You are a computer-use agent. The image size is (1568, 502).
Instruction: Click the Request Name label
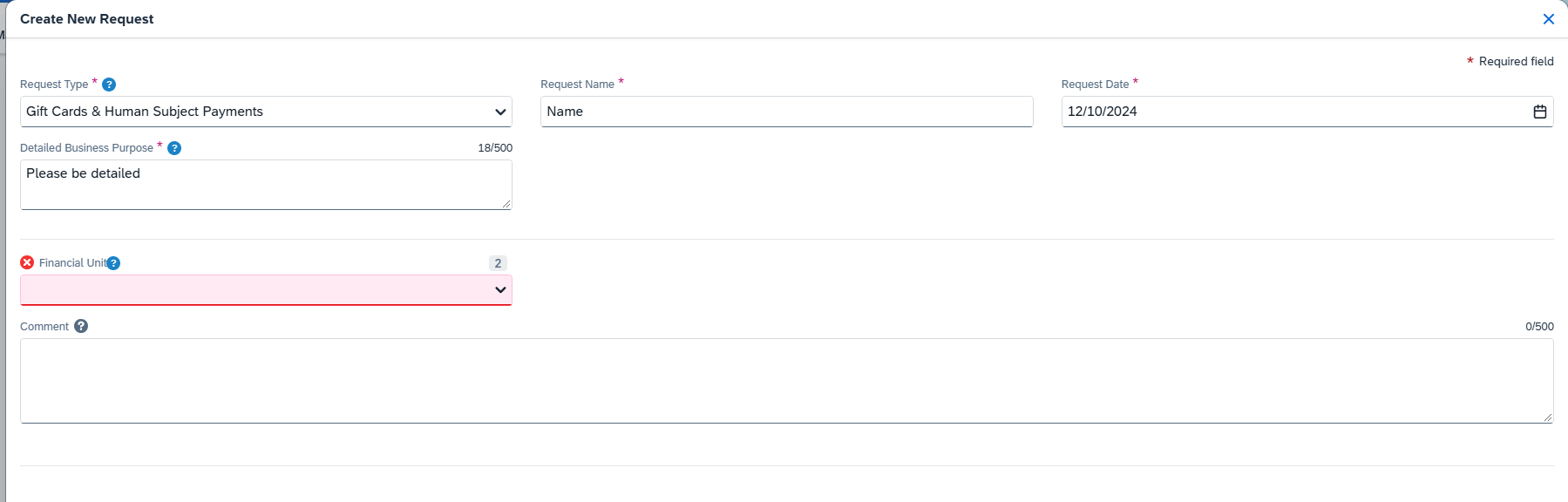[x=577, y=85]
